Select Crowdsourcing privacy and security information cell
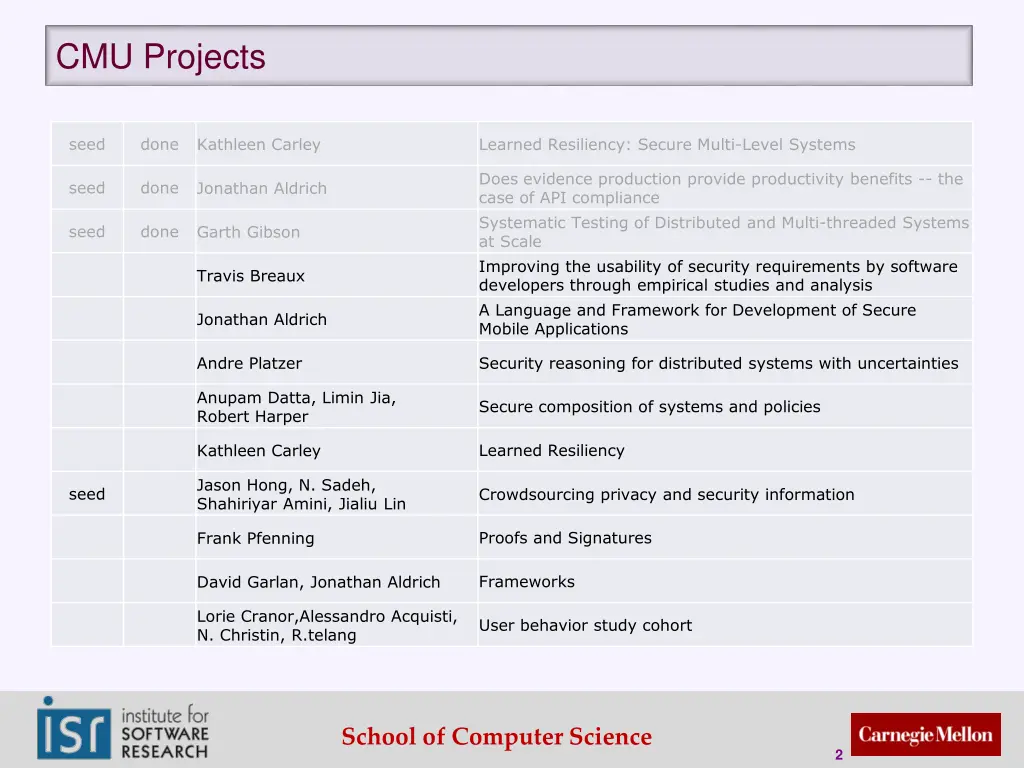Viewport: 1024px width, 768px height. (666, 494)
